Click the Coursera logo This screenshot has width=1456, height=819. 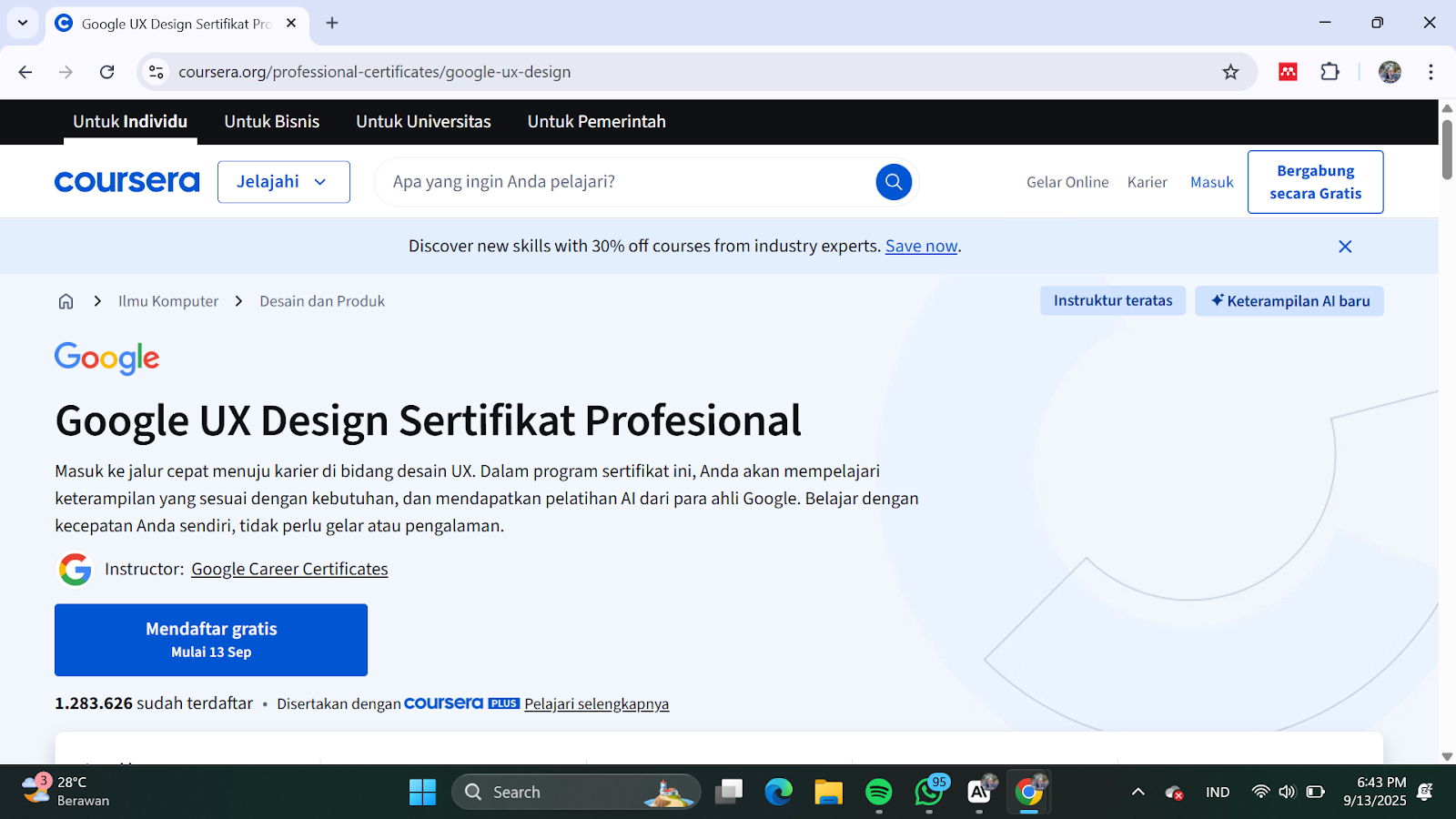[x=126, y=182]
